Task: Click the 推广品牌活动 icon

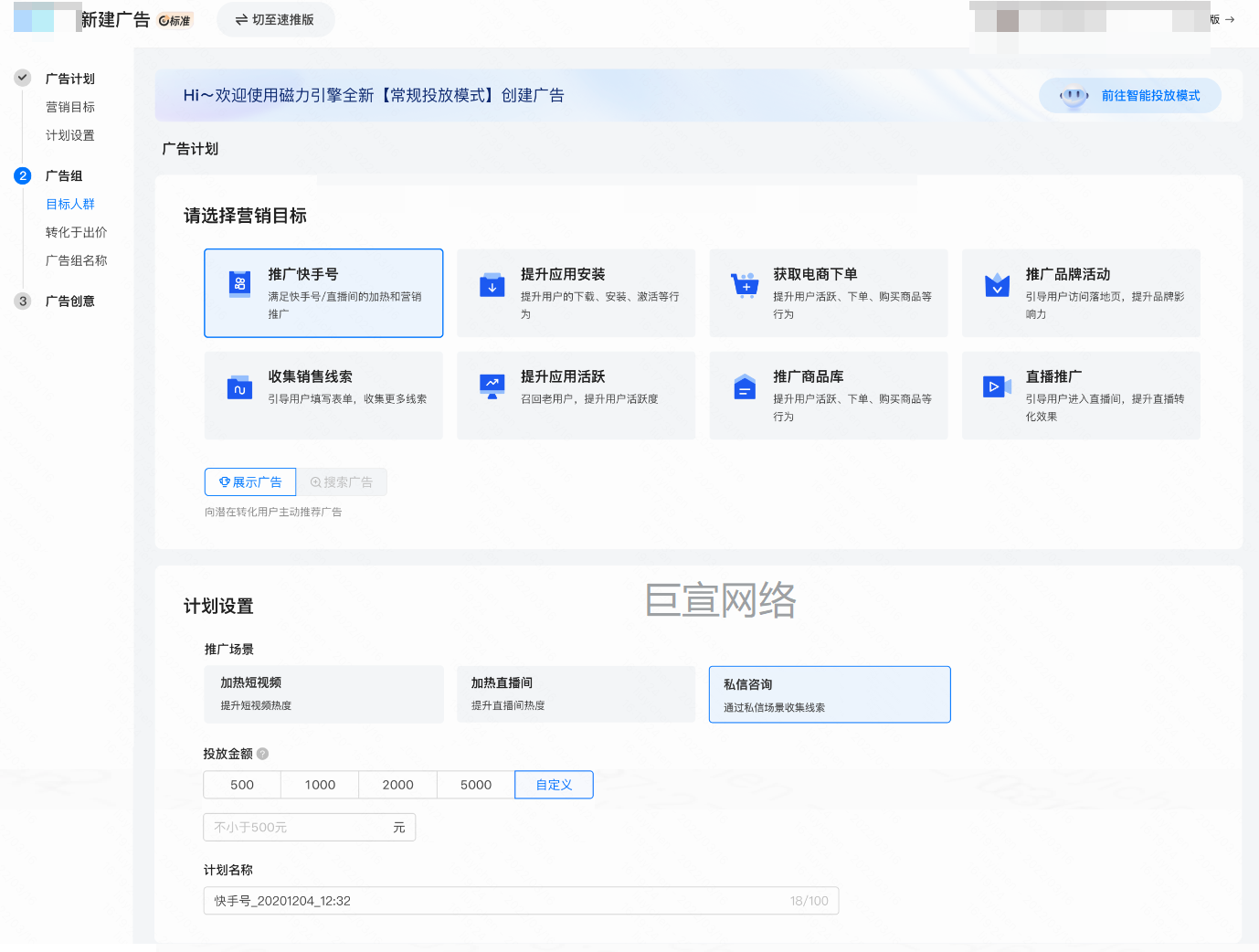Action: 997,285
